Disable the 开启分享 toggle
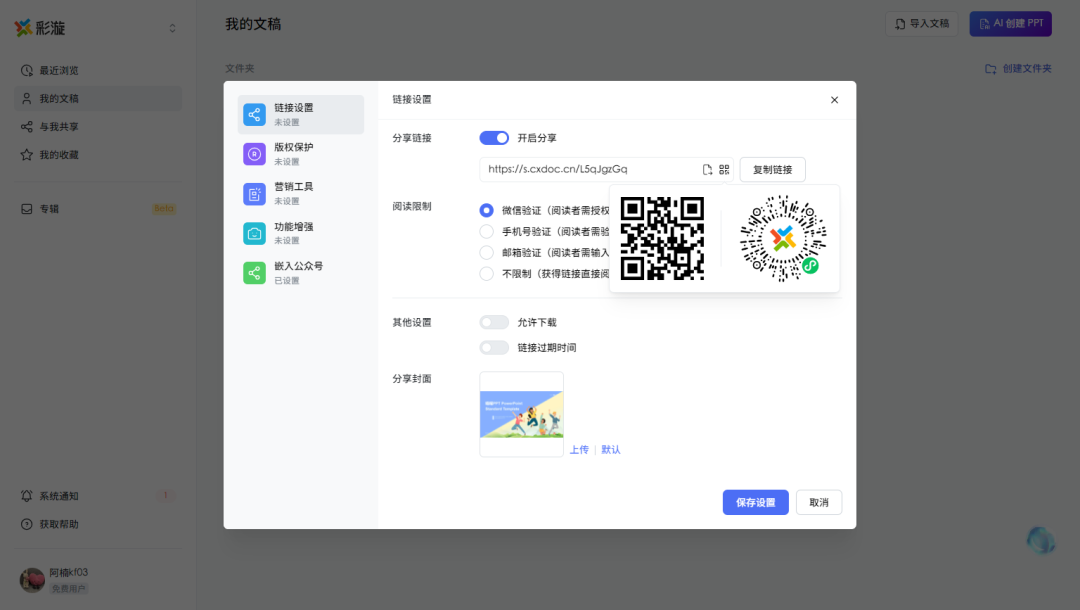Viewport: 1080px width, 610px height. [494, 138]
